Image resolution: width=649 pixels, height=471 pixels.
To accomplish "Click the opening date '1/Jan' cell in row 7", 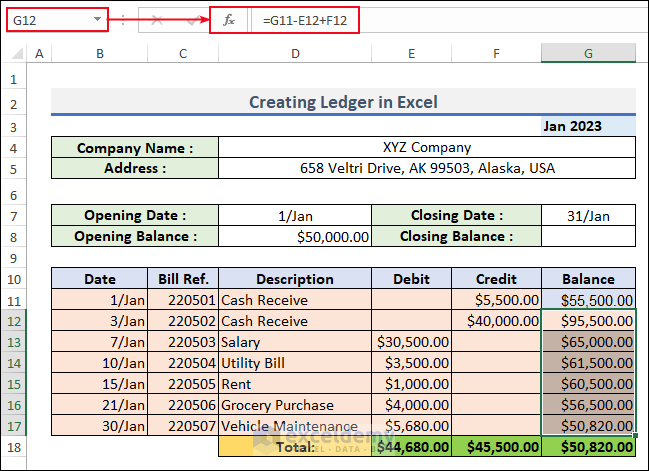I will (x=295, y=215).
